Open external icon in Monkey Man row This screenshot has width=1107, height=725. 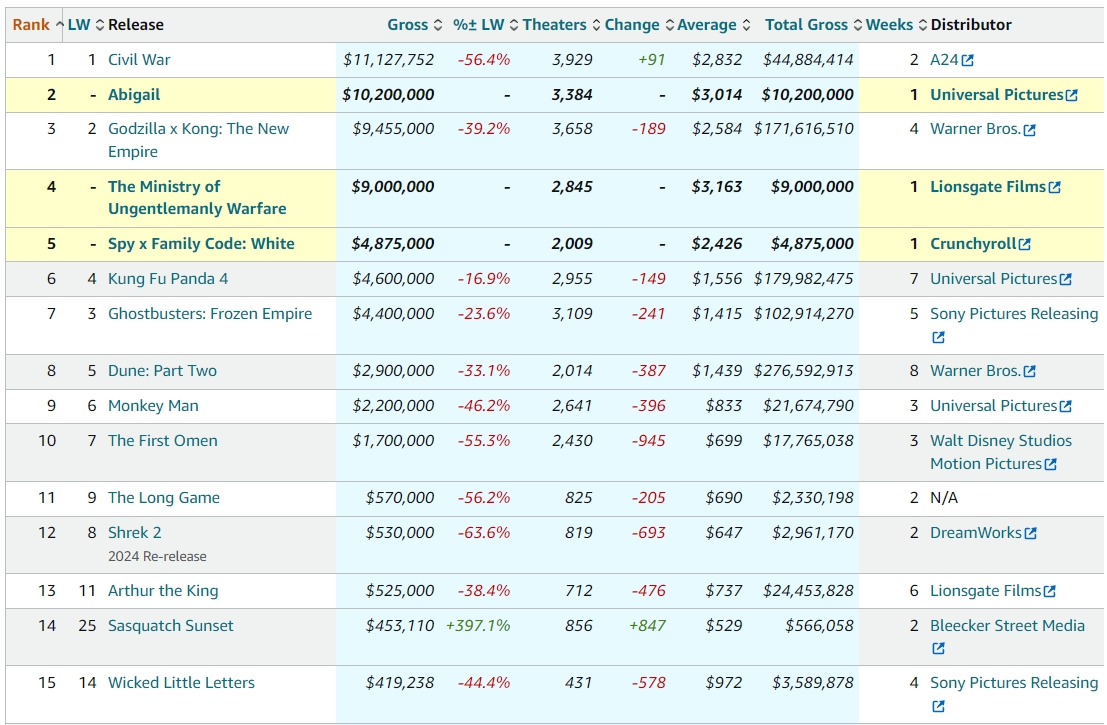[x=1066, y=407]
